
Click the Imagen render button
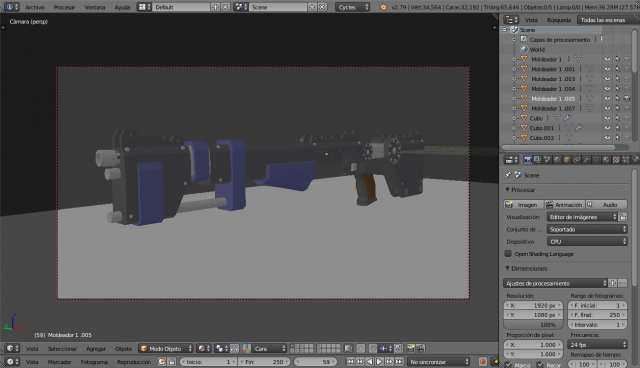(x=524, y=204)
